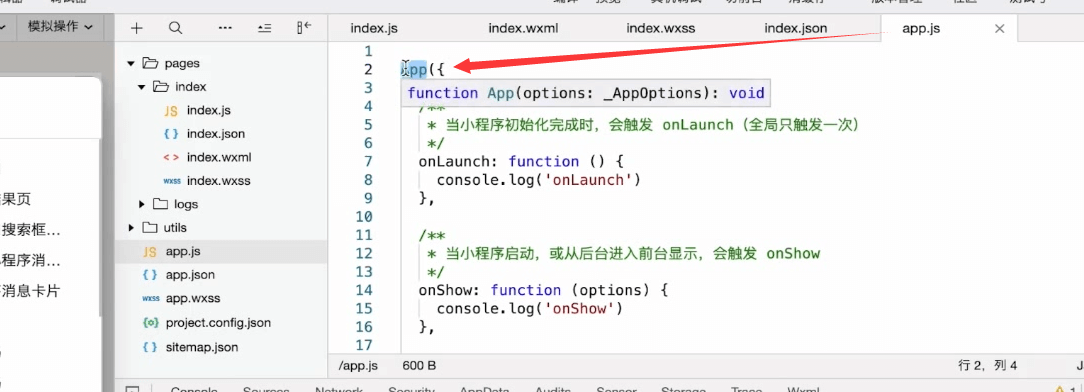Switch to the index.wxss editor tab
The height and width of the screenshot is (392, 1084).
(660, 29)
